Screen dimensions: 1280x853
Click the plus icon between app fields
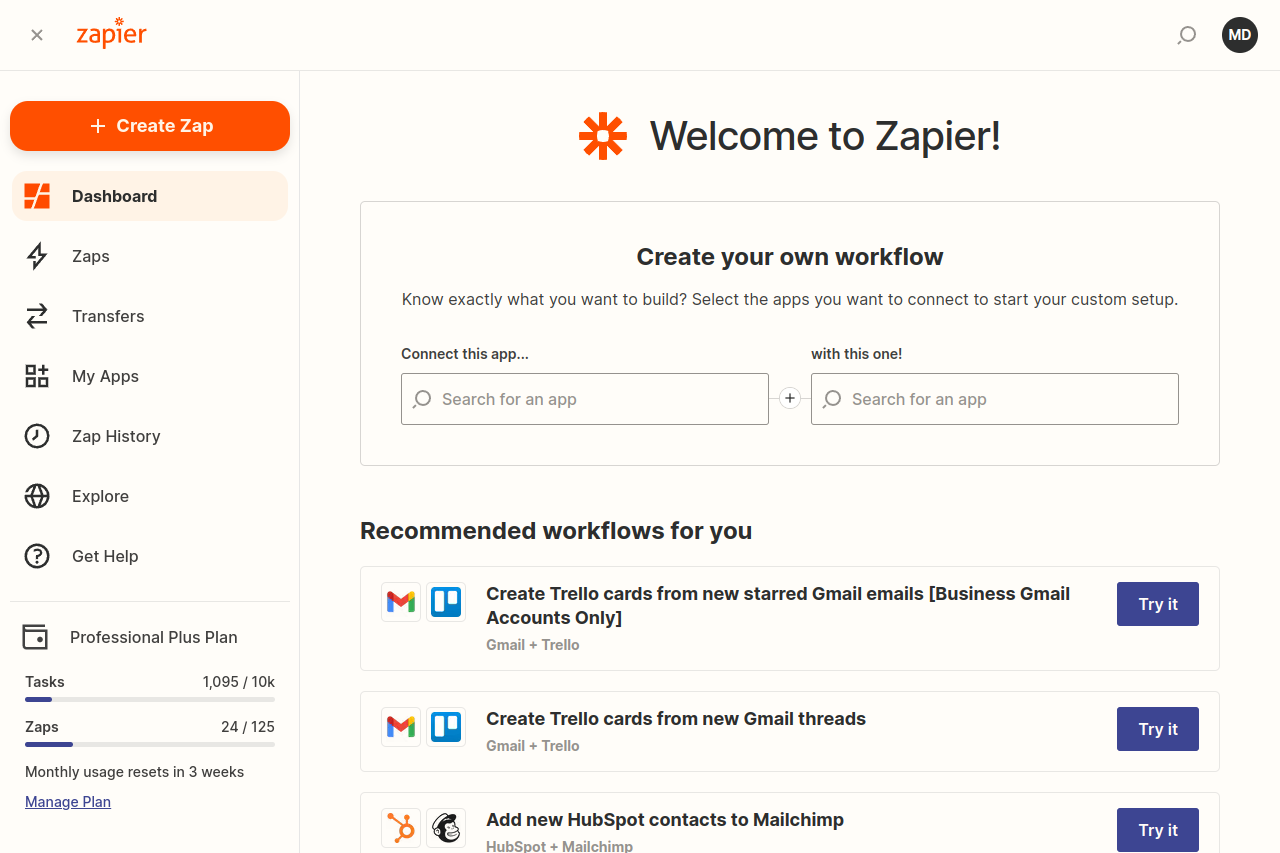click(x=790, y=399)
